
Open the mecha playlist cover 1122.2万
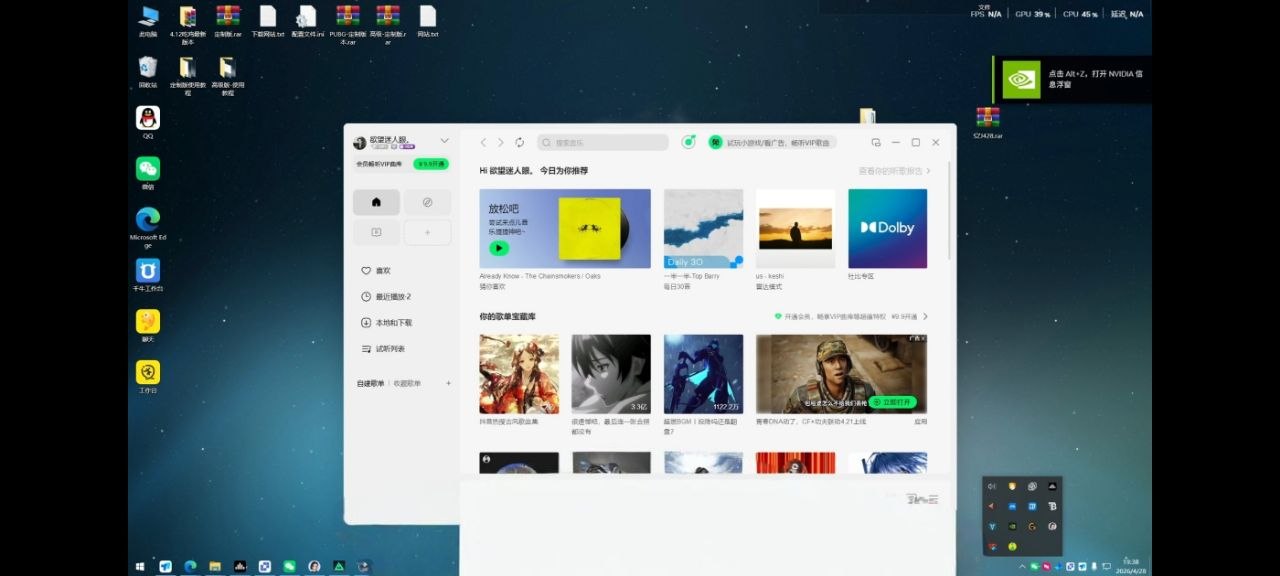click(703, 374)
